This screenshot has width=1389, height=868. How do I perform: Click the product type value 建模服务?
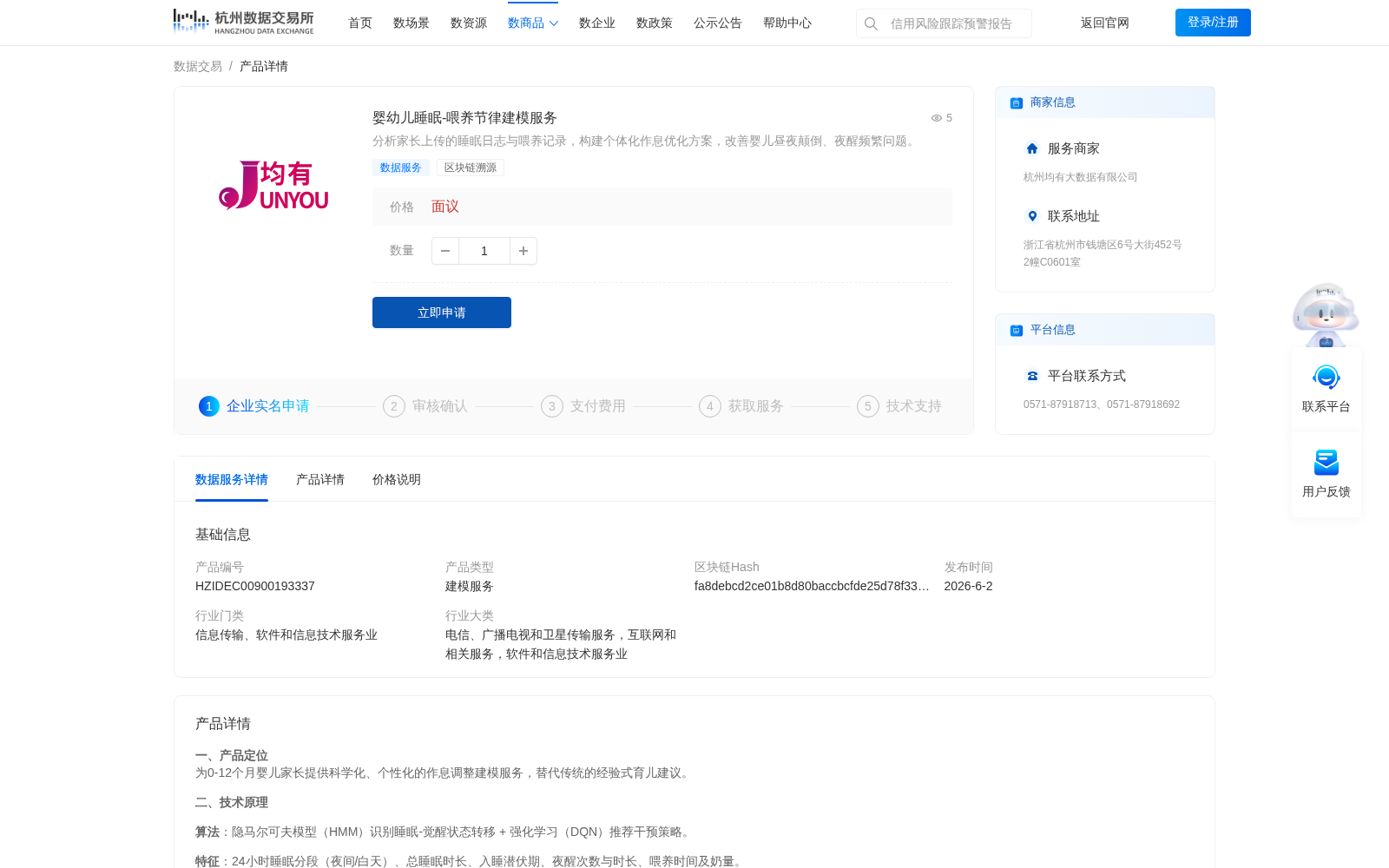pyautogui.click(x=470, y=586)
